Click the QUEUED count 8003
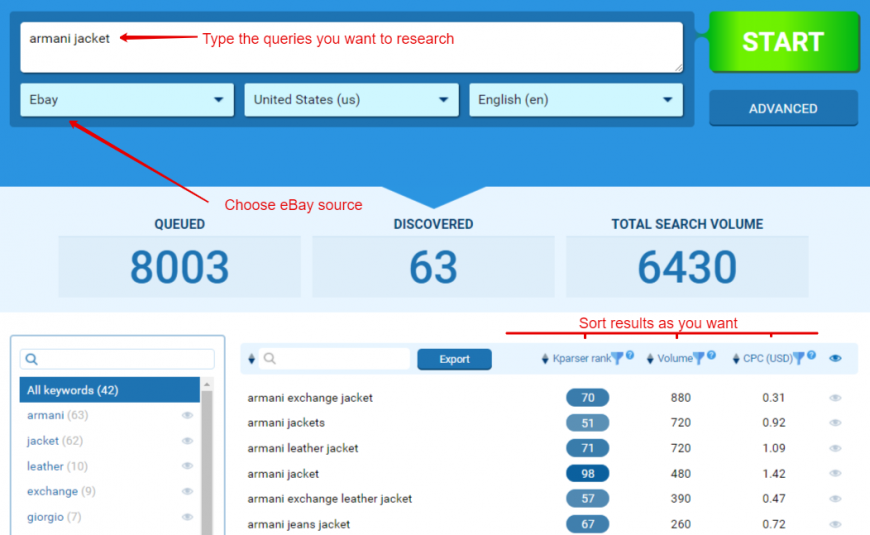This screenshot has height=535, width=870. pyautogui.click(x=180, y=267)
